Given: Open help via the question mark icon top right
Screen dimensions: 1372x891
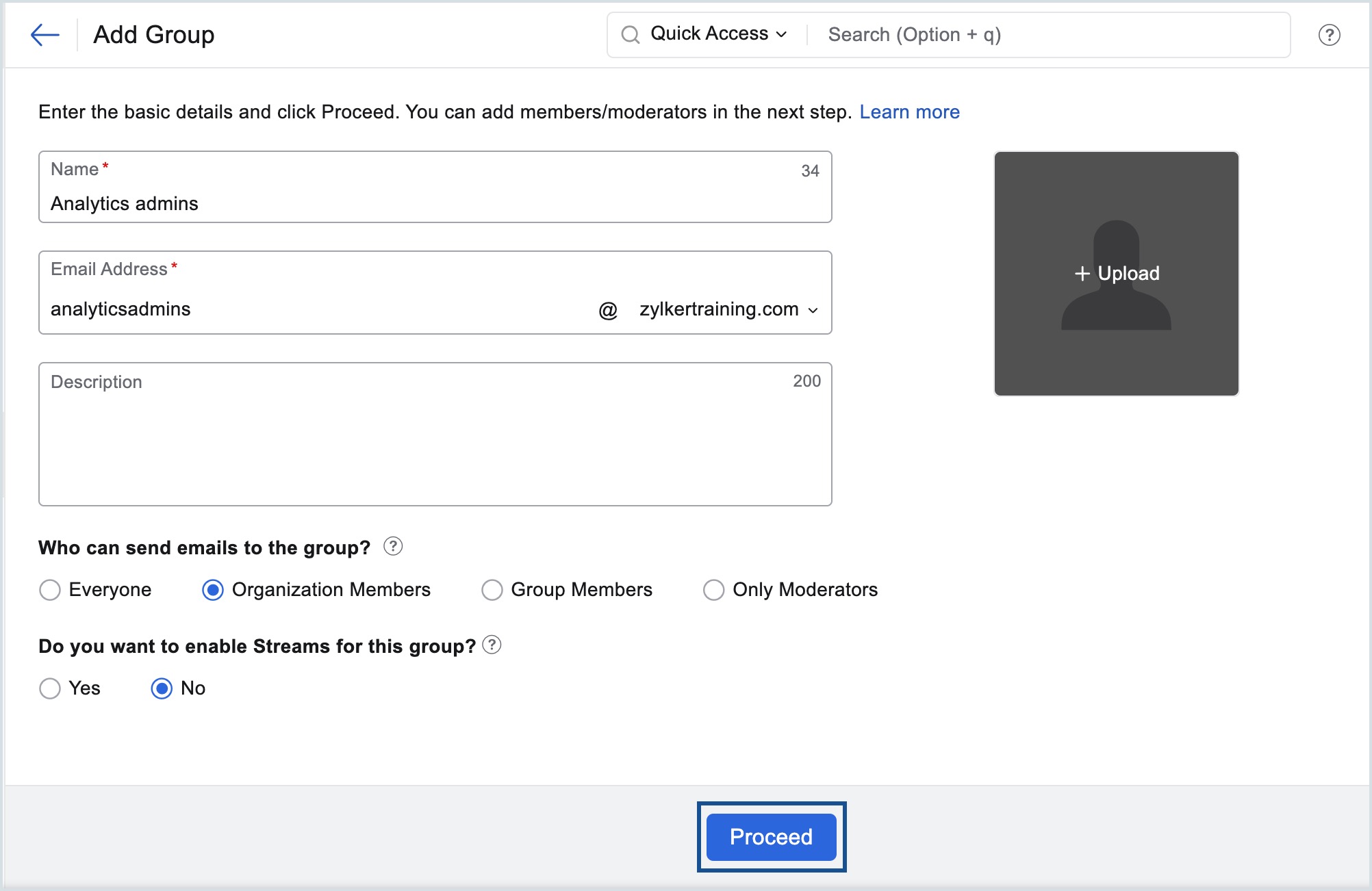Looking at the screenshot, I should tap(1328, 34).
